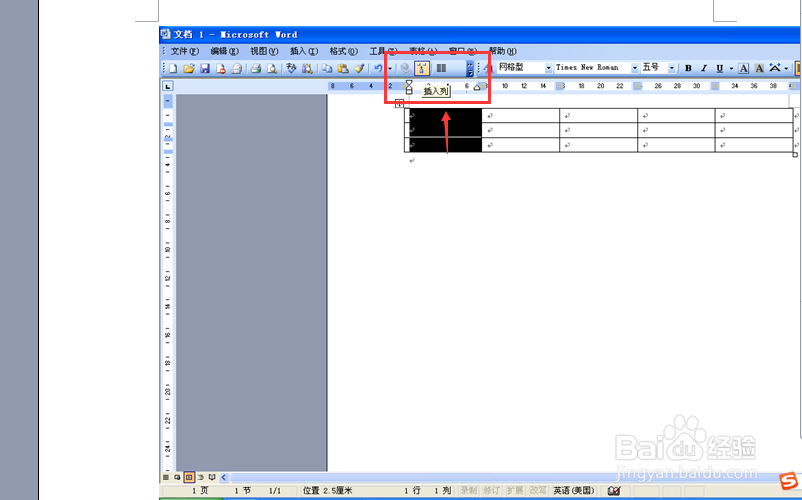Run Spelling and Grammar check icon
Image resolution: width=802 pixels, height=500 pixels.
point(291,68)
